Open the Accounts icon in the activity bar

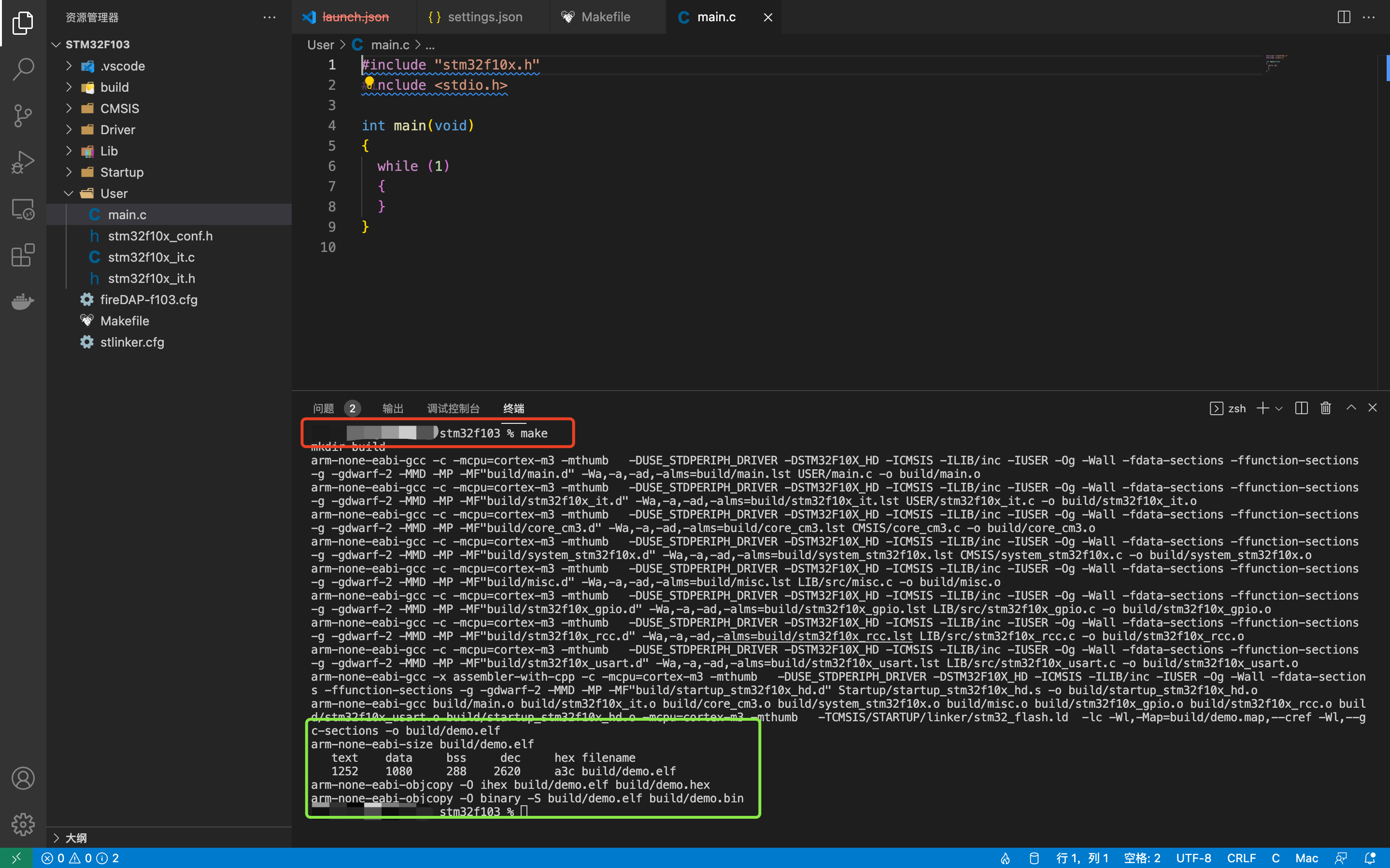coord(23,778)
